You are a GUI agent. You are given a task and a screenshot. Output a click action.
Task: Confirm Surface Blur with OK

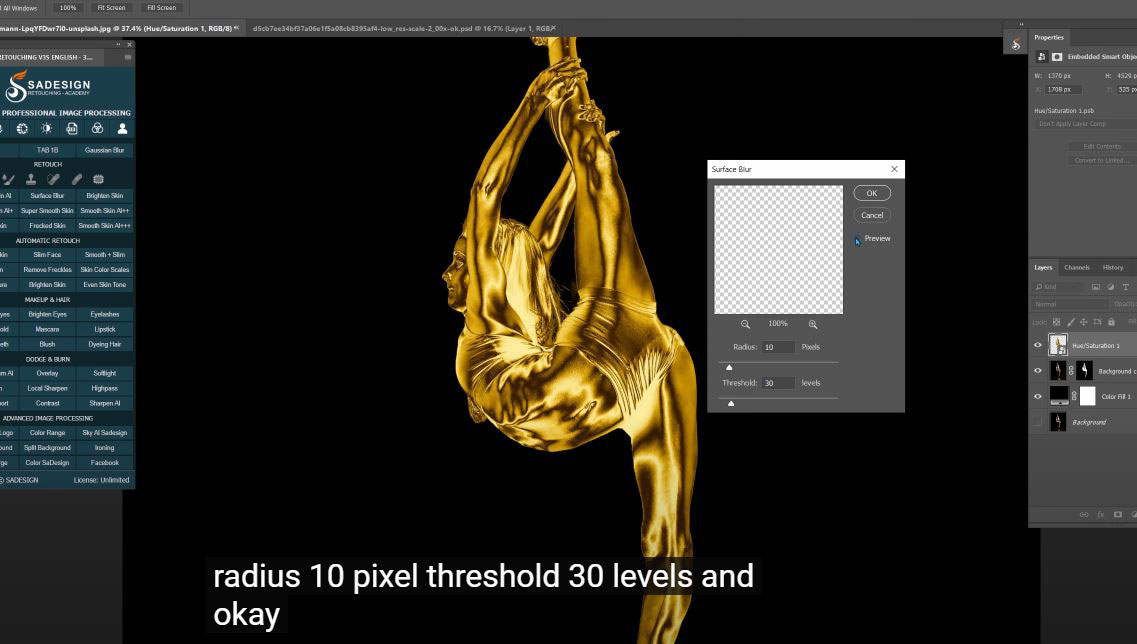coord(872,193)
